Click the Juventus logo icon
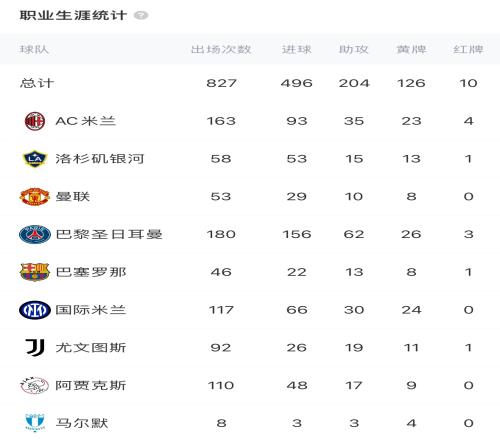This screenshot has width=500, height=440. [35, 348]
